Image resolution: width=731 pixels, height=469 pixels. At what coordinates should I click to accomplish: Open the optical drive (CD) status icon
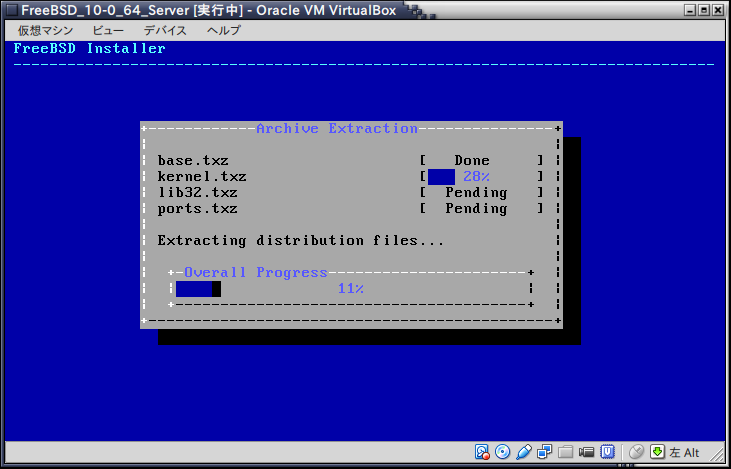tap(503, 451)
